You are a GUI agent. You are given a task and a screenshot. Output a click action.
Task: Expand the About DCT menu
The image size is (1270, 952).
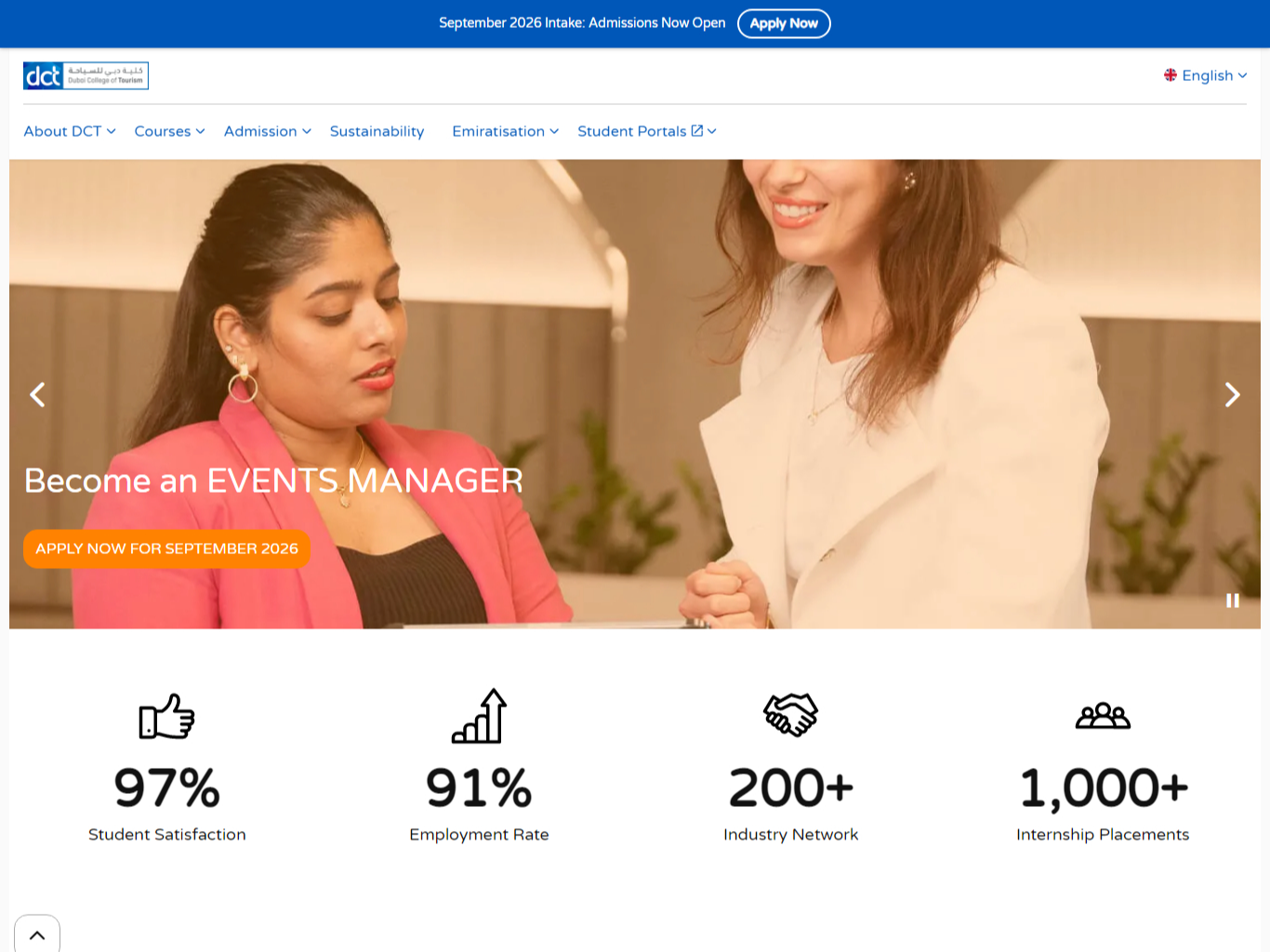point(70,131)
